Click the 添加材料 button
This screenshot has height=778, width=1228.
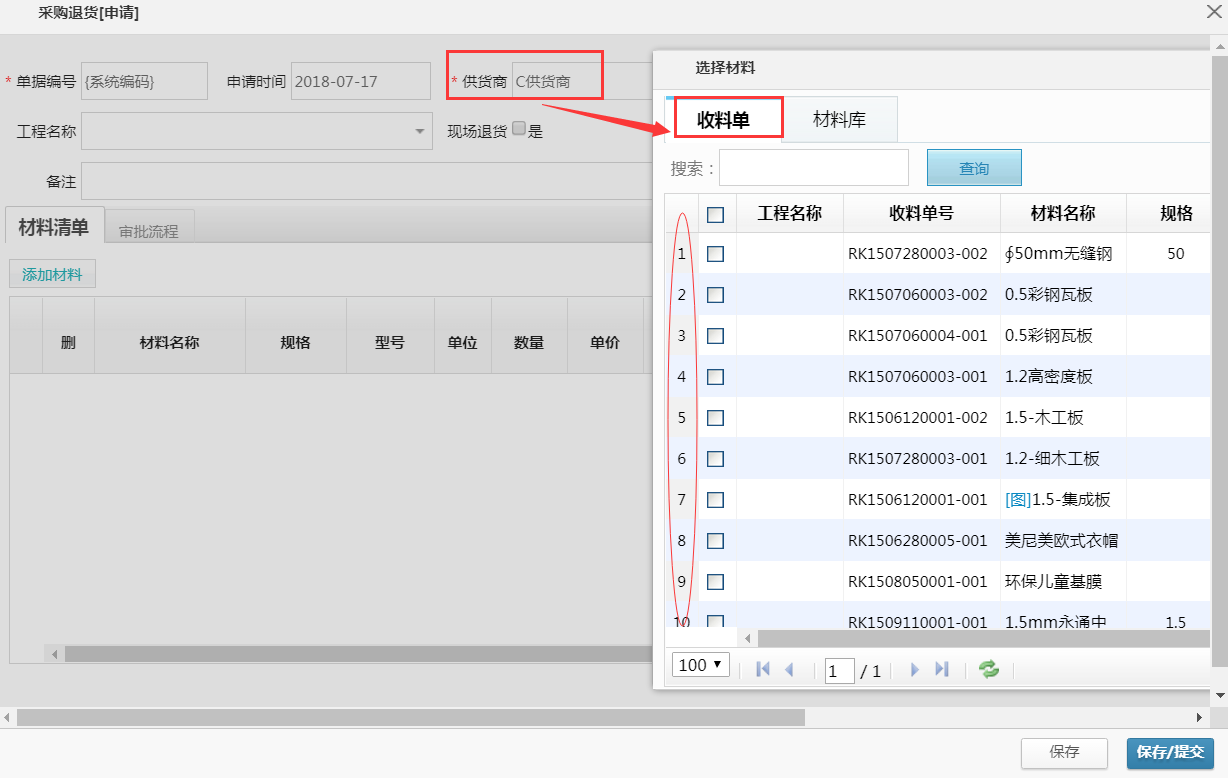point(51,273)
